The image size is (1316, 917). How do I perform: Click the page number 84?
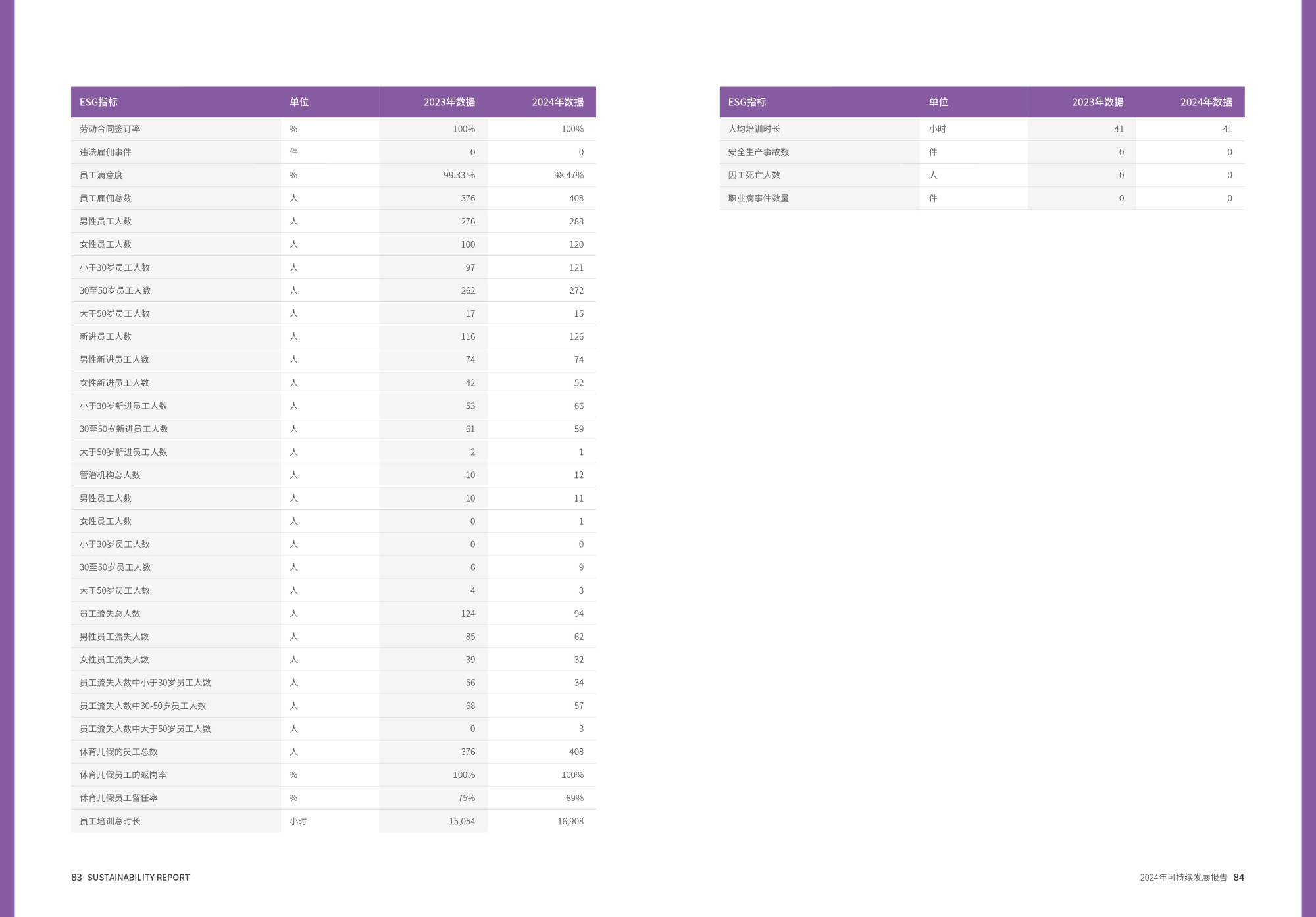pyautogui.click(x=1239, y=878)
